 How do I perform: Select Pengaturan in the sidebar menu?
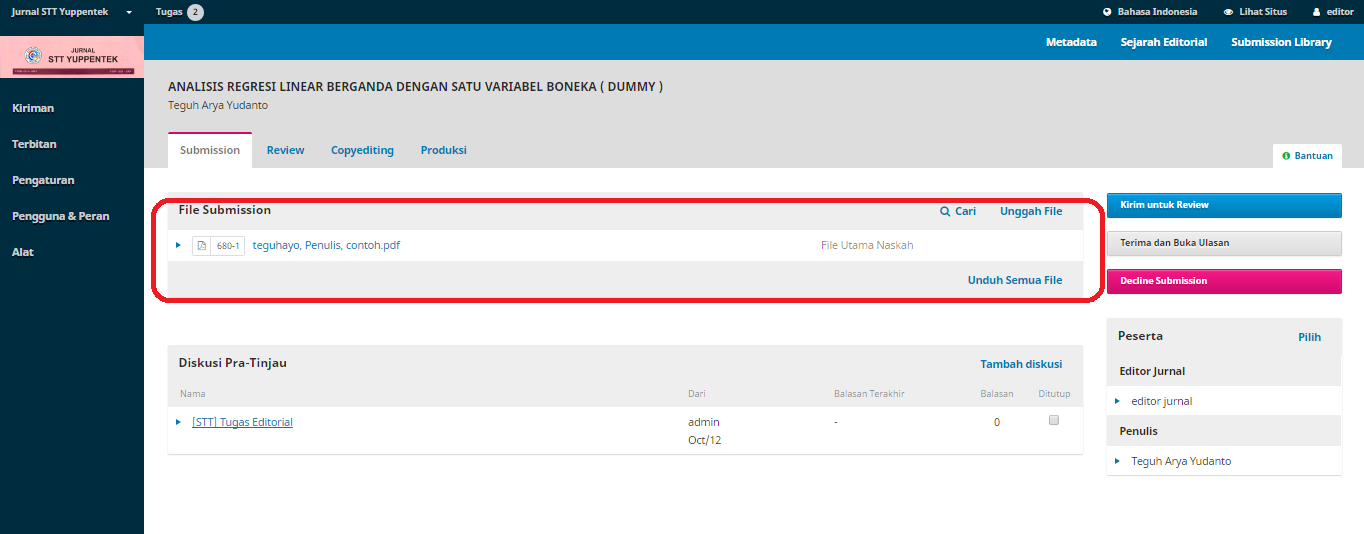point(43,180)
